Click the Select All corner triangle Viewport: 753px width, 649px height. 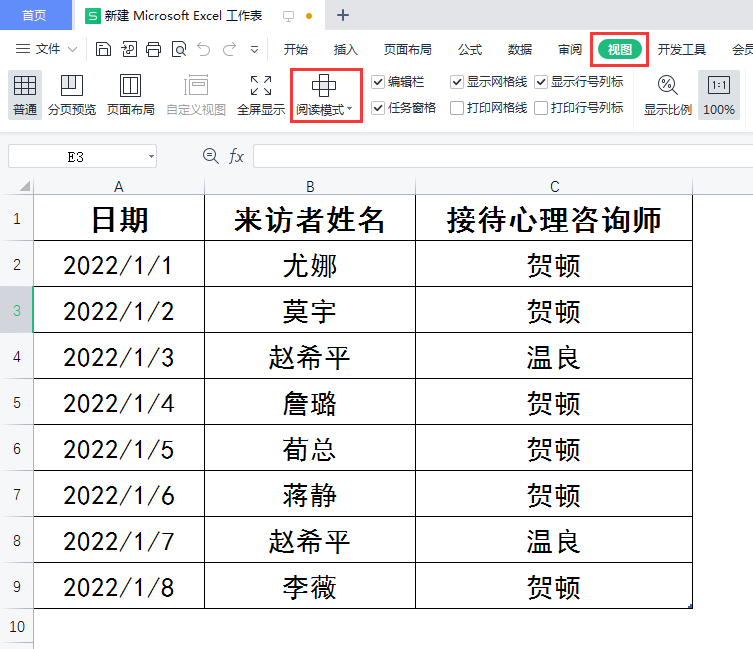pos(25,186)
